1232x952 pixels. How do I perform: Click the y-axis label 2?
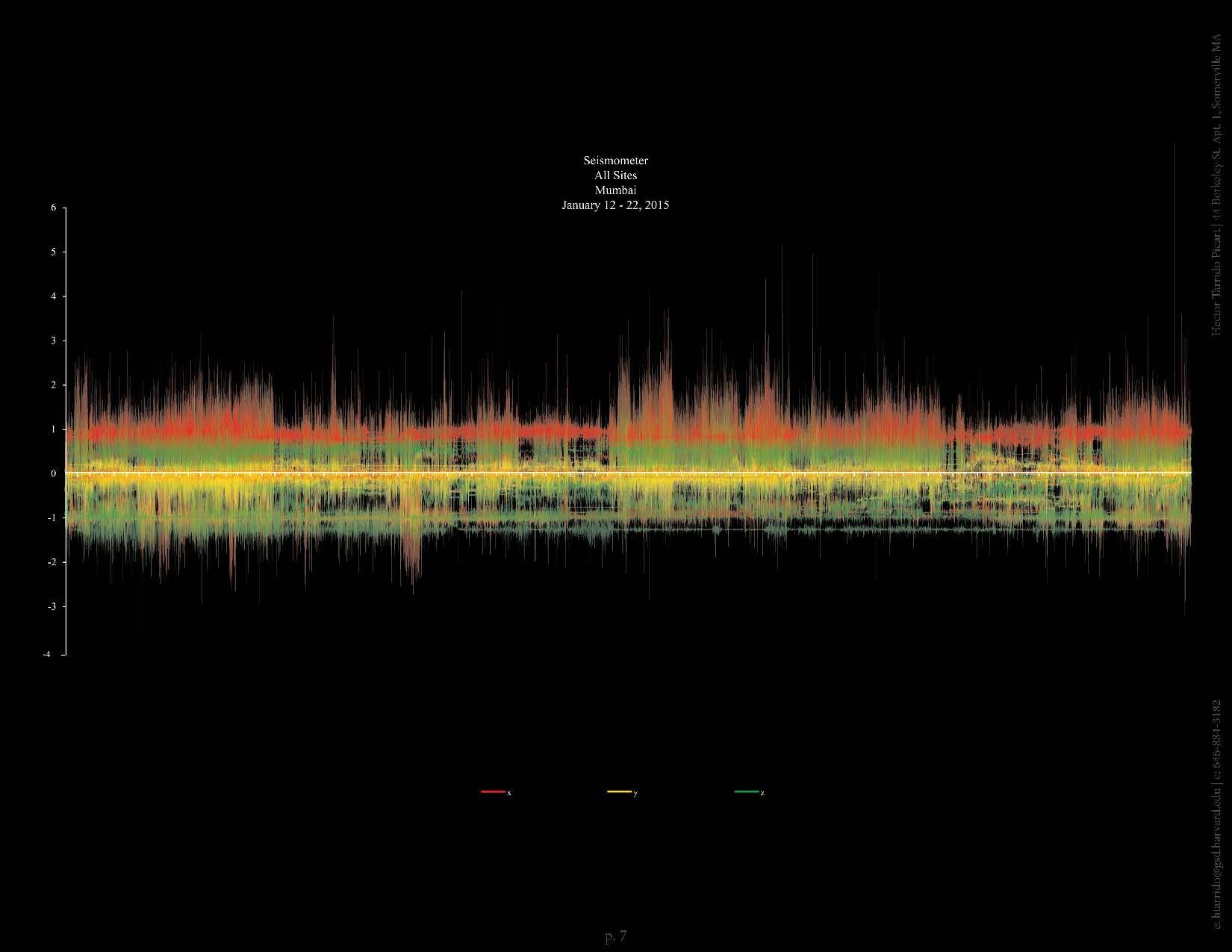54,385
